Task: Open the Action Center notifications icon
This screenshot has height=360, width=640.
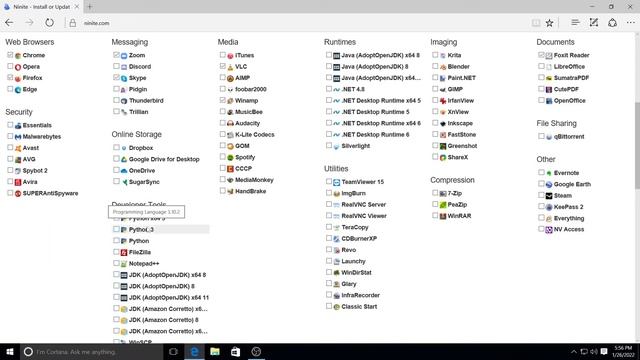Action: coord(604,352)
